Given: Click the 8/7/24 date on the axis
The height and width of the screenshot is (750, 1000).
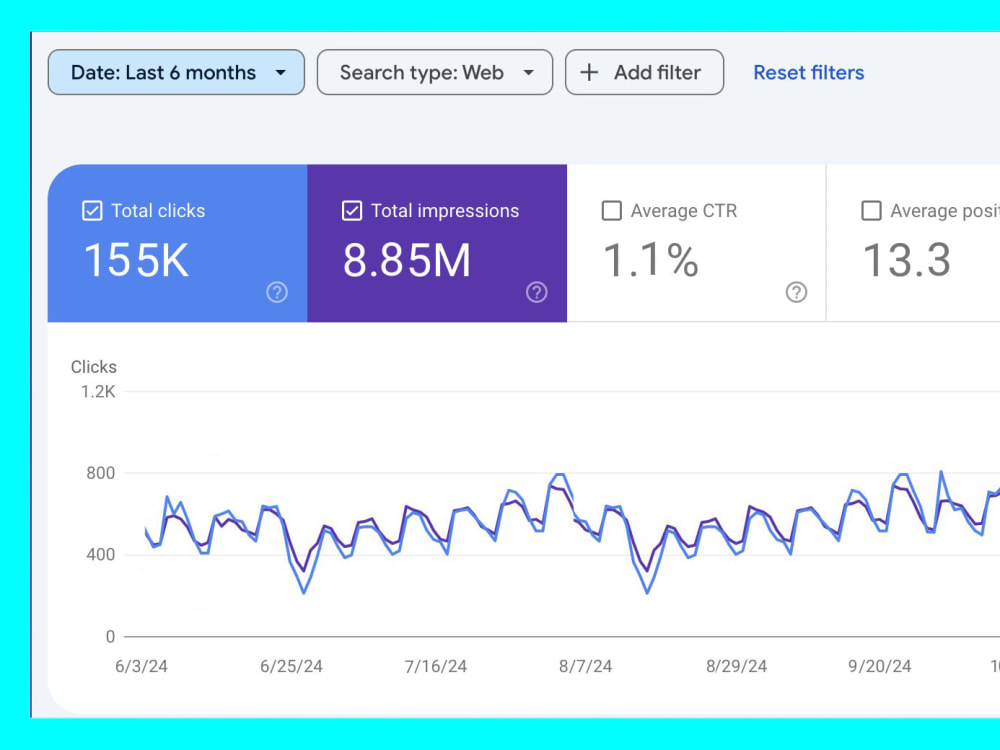Looking at the screenshot, I should point(585,666).
